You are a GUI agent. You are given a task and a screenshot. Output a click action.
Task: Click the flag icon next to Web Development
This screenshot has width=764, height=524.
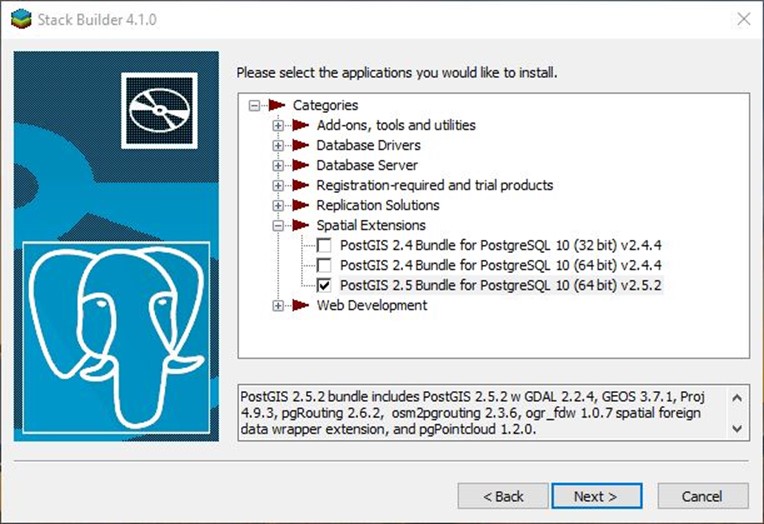301,306
